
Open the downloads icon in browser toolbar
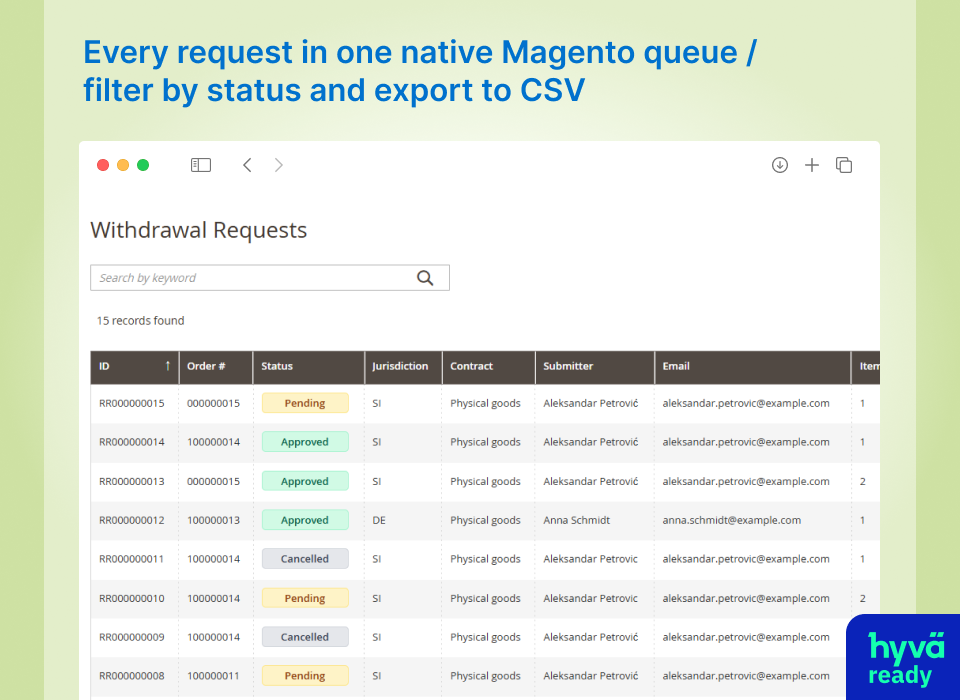pyautogui.click(x=779, y=165)
